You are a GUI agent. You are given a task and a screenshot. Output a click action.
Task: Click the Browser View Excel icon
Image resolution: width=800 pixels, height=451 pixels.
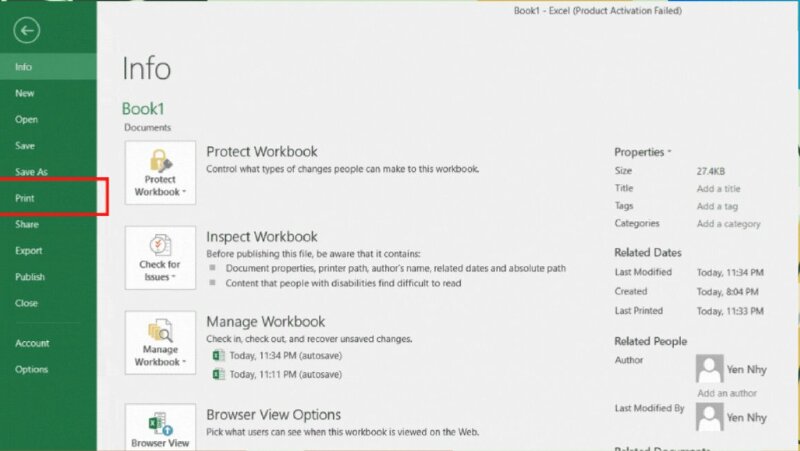pos(160,421)
